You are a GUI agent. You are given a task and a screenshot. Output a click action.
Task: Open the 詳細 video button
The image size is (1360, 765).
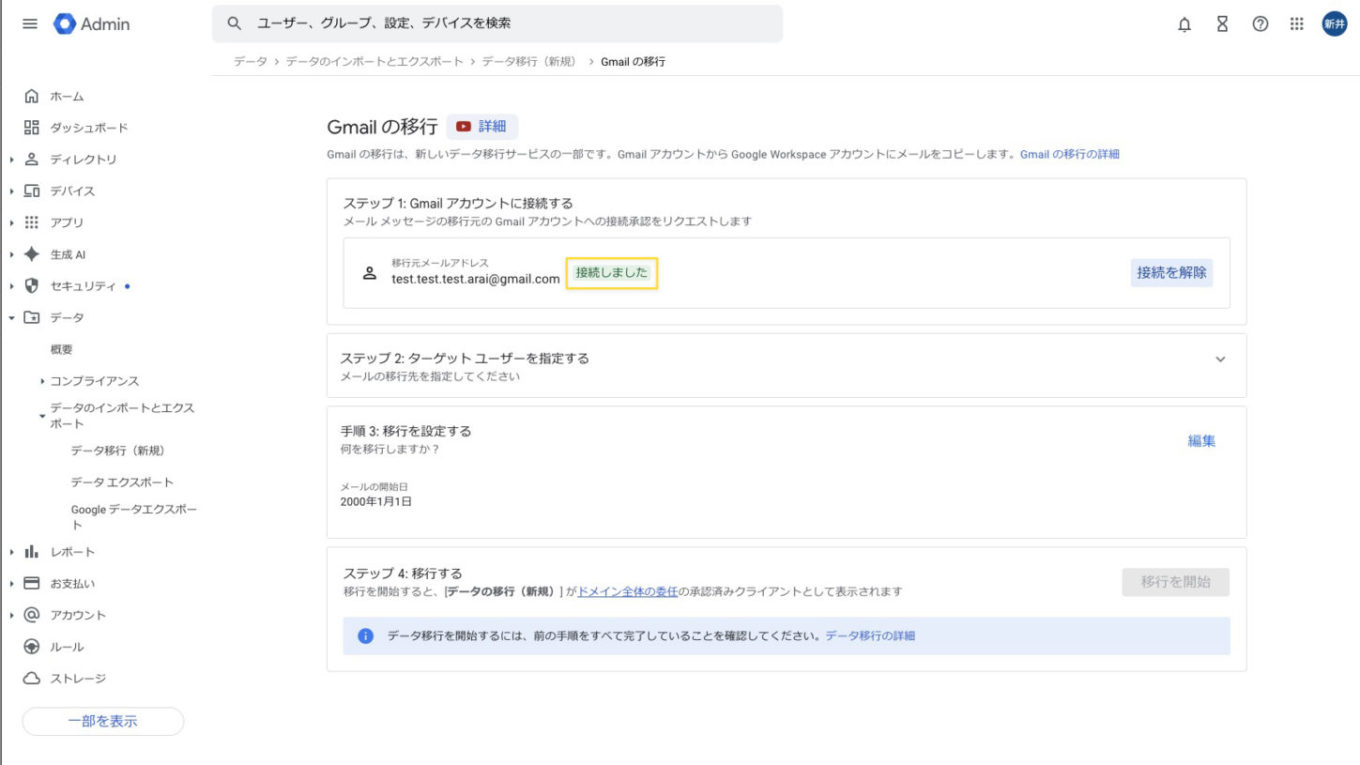tap(482, 127)
